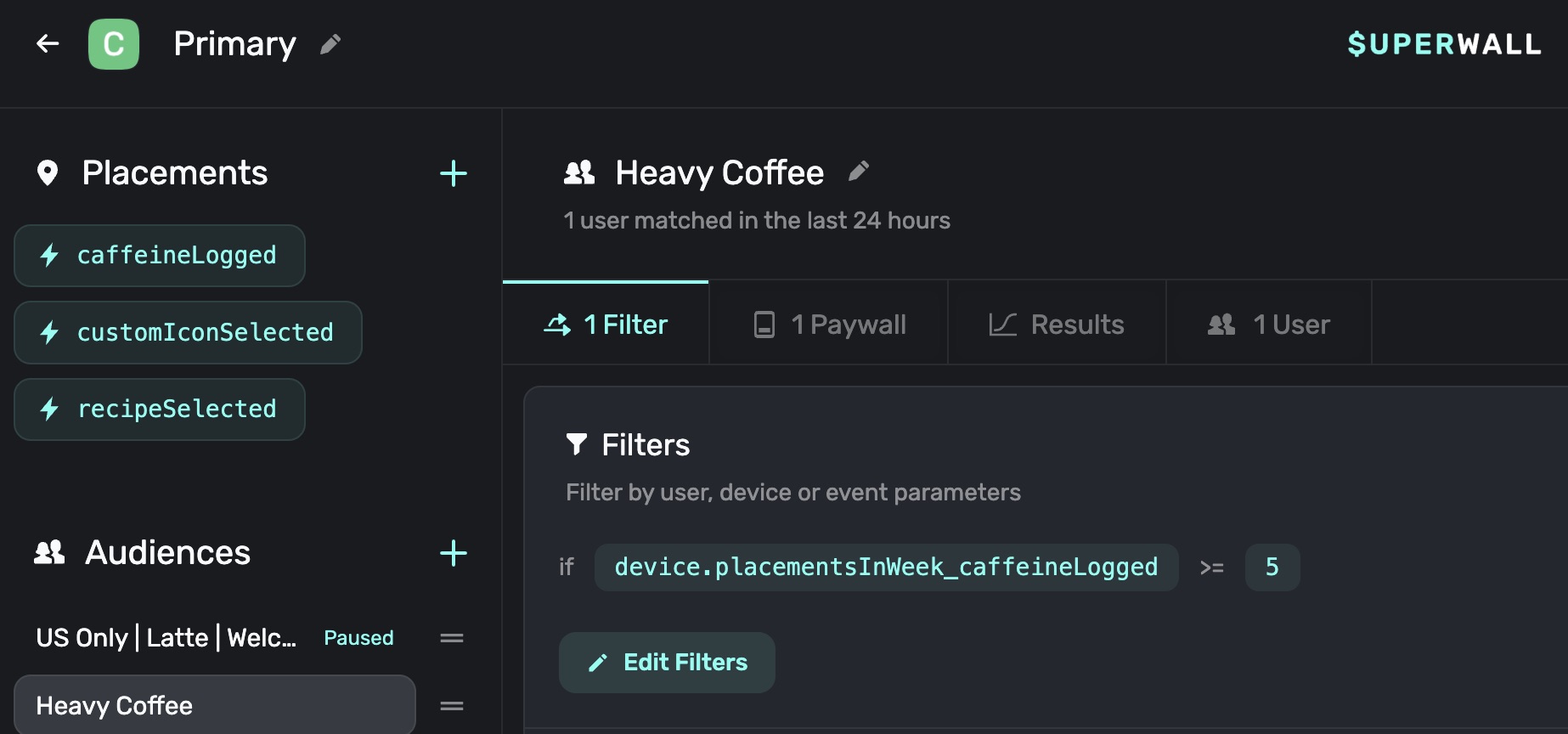The image size is (1568, 734).
Task: Click the Heavy Coffee reorder handle
Action: coord(452,706)
